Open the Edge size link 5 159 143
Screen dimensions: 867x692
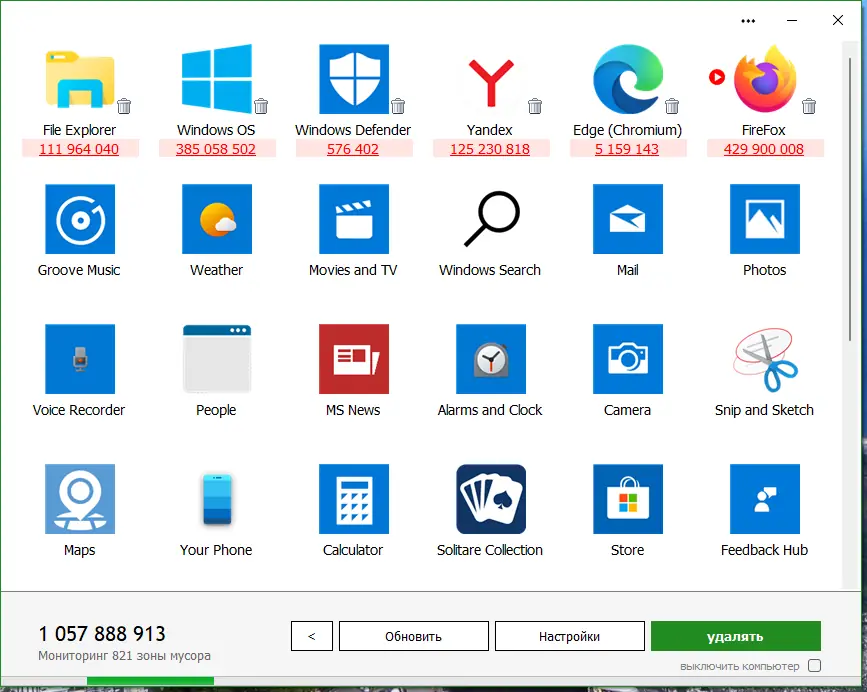click(x=626, y=149)
